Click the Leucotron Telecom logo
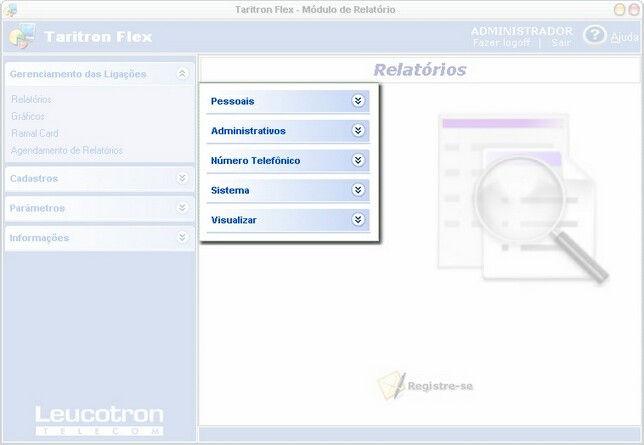Viewport: 644px width, 445px height. pyautogui.click(x=99, y=420)
